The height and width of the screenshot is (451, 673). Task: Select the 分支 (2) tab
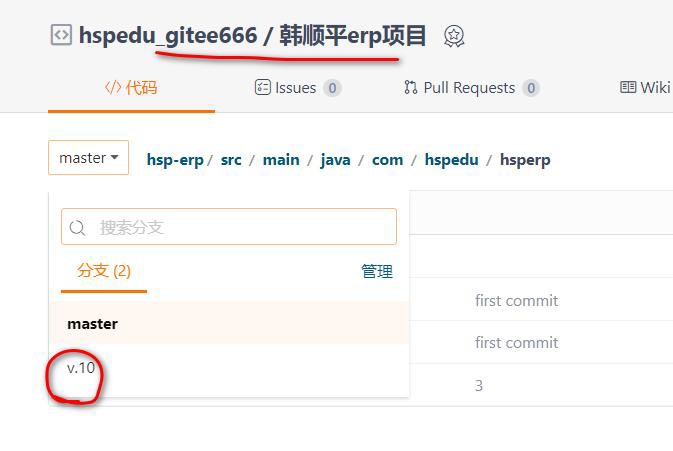[x=104, y=271]
